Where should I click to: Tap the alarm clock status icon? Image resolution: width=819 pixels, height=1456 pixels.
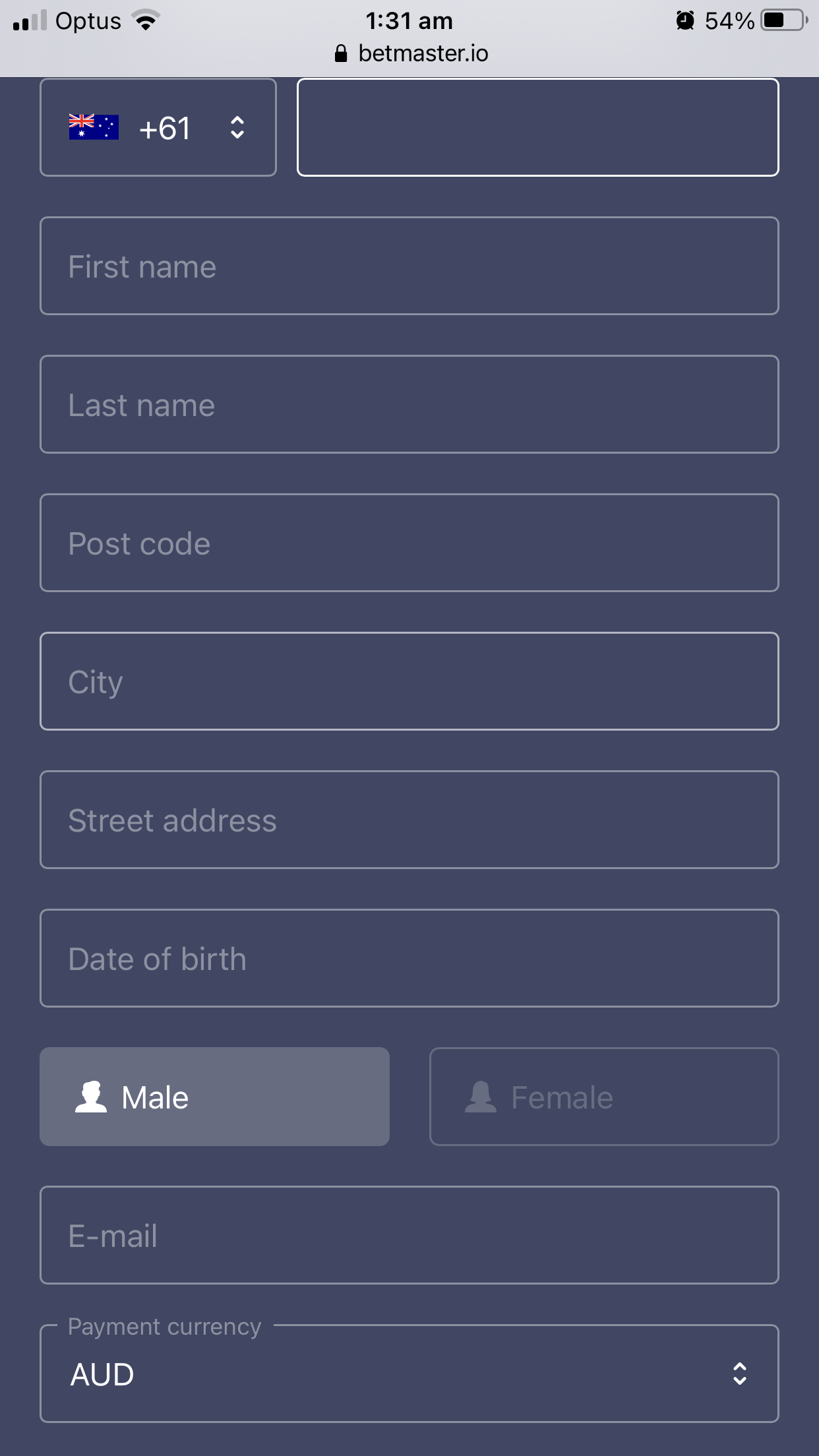tap(685, 20)
